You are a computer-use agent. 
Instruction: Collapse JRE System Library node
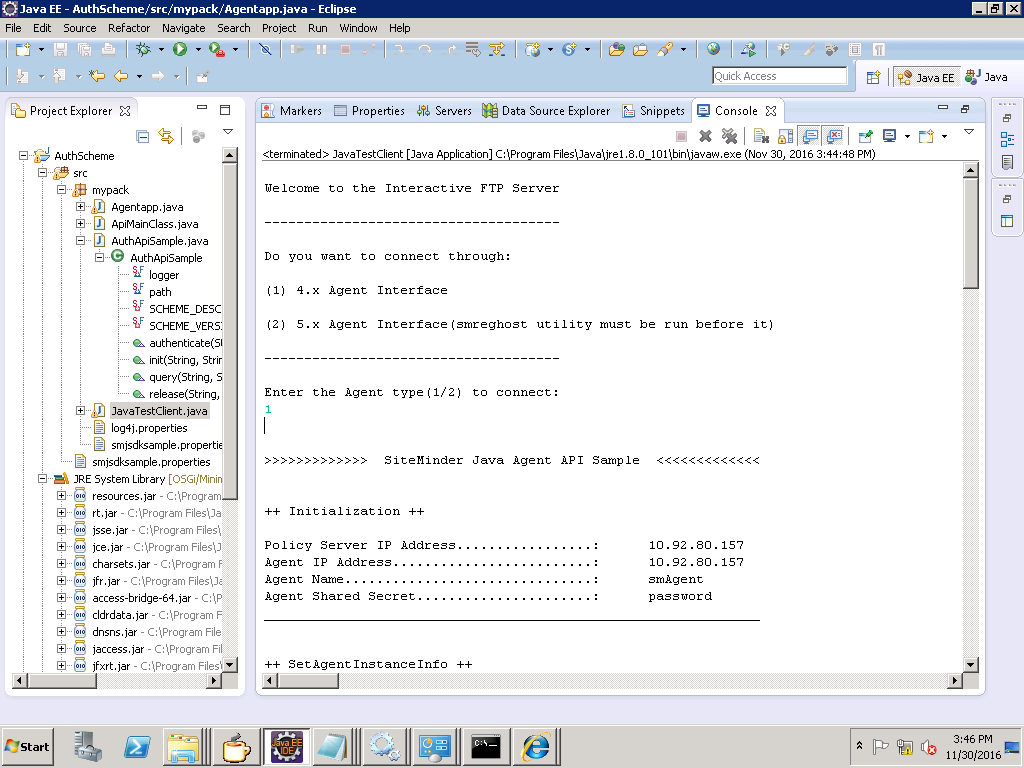42,478
